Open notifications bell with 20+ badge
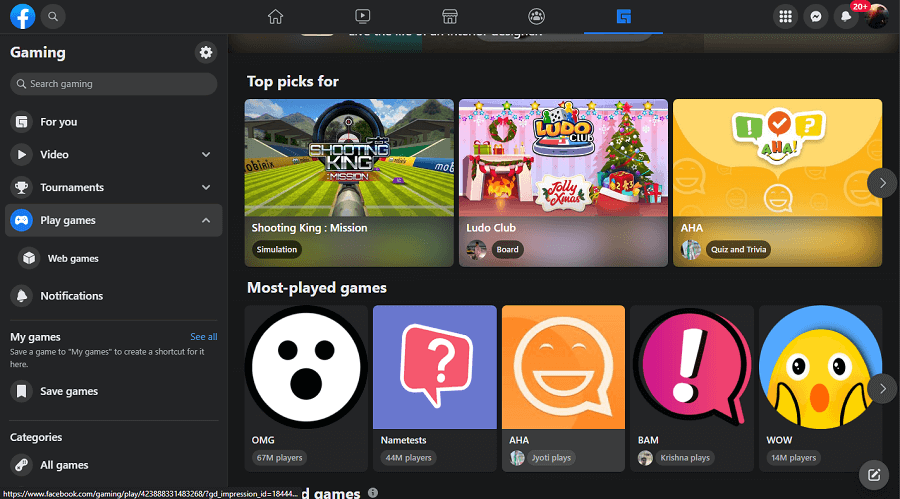This screenshot has width=900, height=499. [846, 17]
